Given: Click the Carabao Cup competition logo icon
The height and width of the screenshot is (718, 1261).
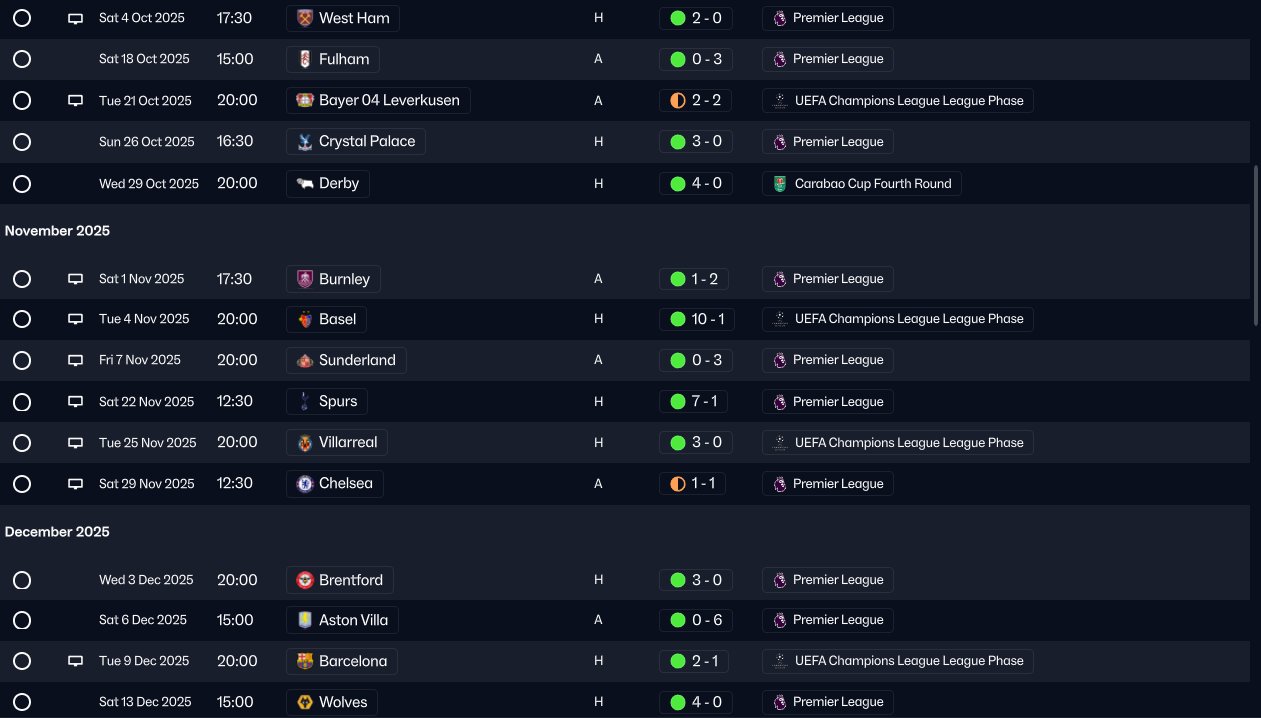Looking at the screenshot, I should point(780,184).
